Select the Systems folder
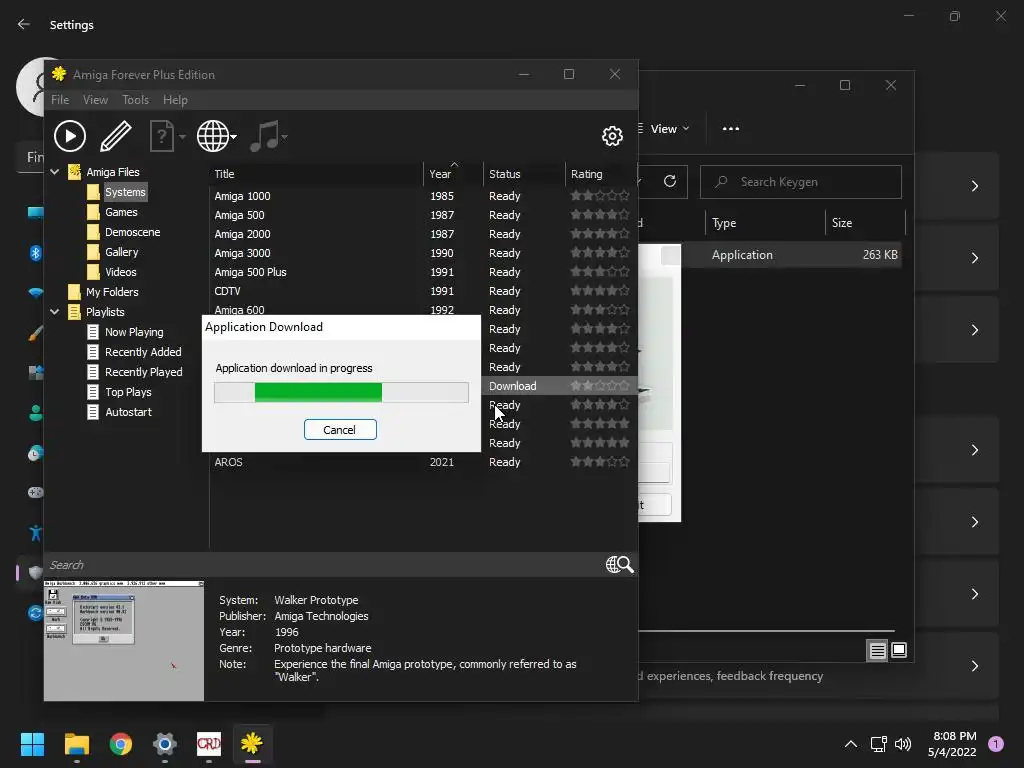The width and height of the screenshot is (1024, 768). (x=125, y=192)
